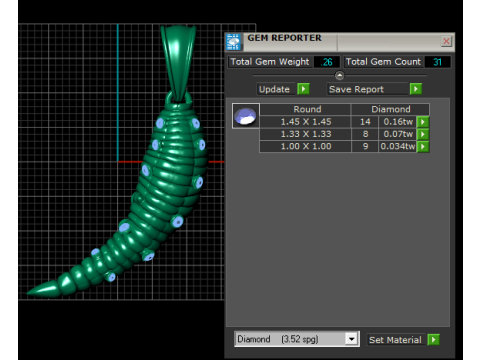Collapse the panel with the round arrow toggle
480x360 pixels.
pyautogui.click(x=339, y=76)
